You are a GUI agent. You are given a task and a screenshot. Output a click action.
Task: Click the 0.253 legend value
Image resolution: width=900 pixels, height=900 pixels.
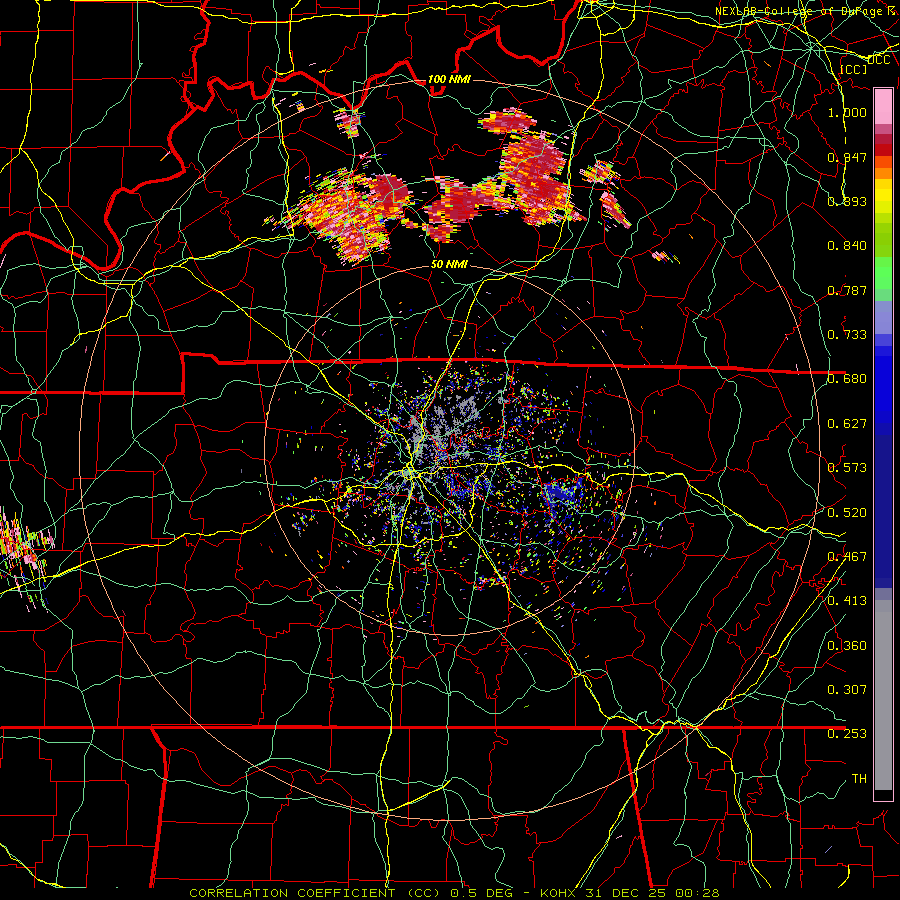(x=847, y=734)
